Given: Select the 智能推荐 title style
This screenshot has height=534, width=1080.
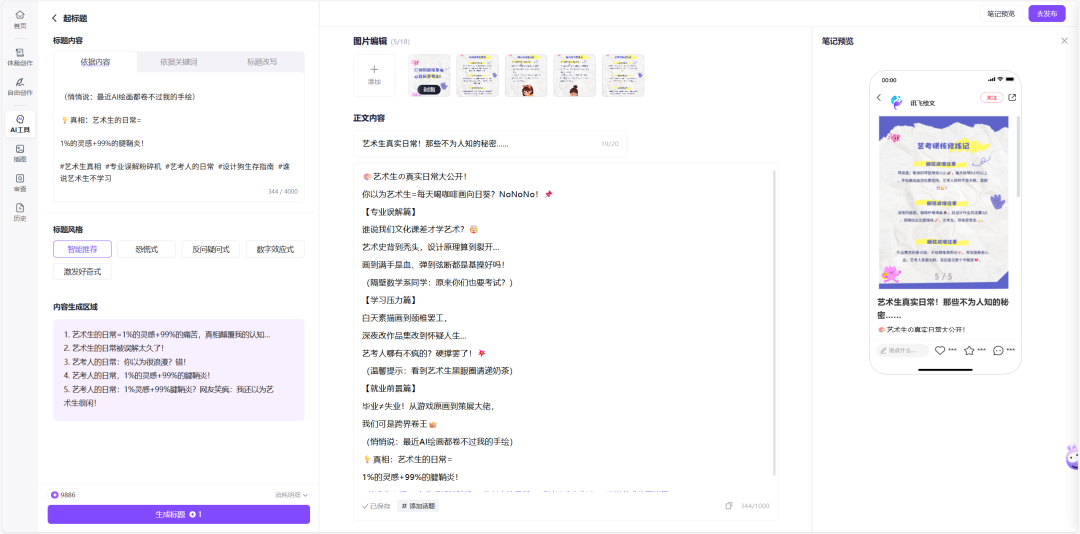Looking at the screenshot, I should 82,249.
